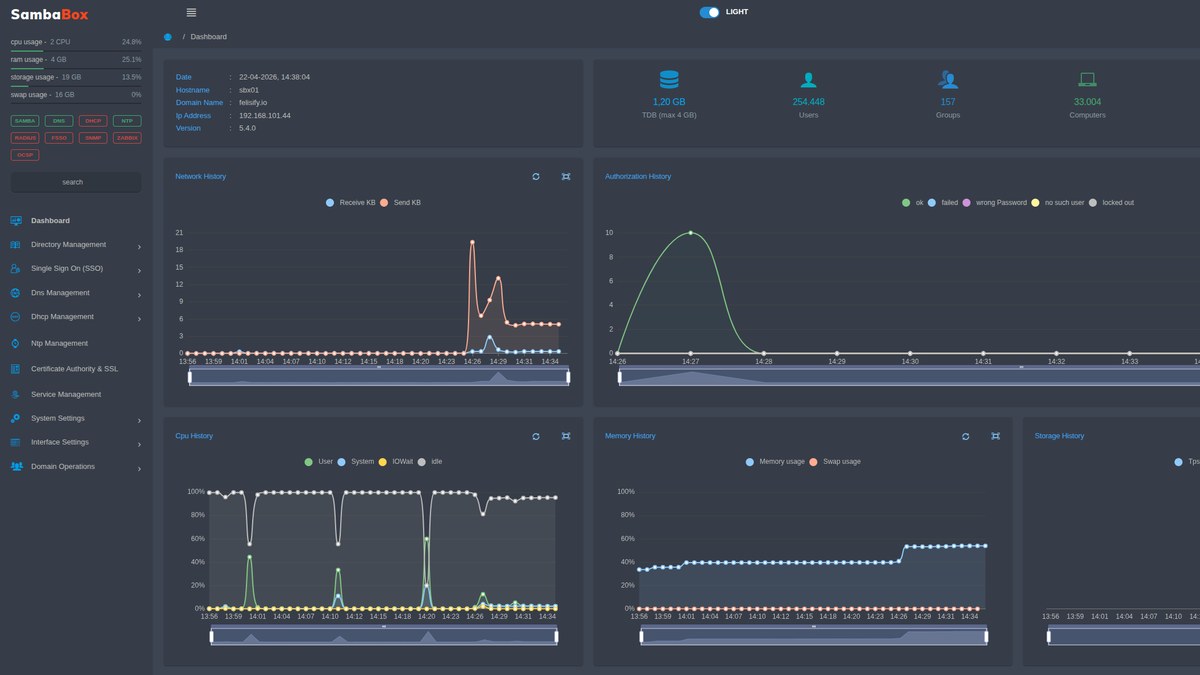
Task: Refresh the Memory History chart
Action: (x=966, y=436)
